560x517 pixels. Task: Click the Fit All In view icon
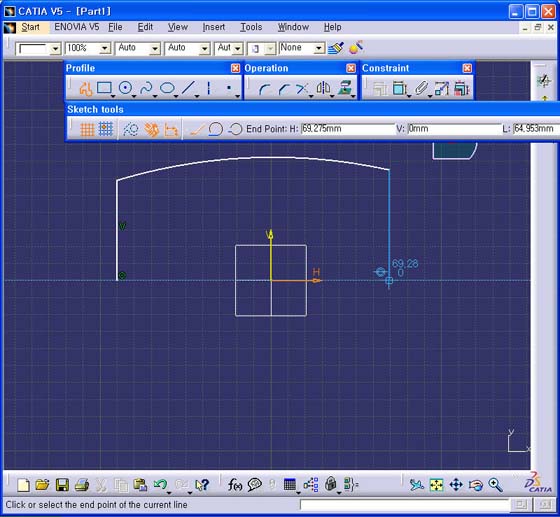(436, 485)
